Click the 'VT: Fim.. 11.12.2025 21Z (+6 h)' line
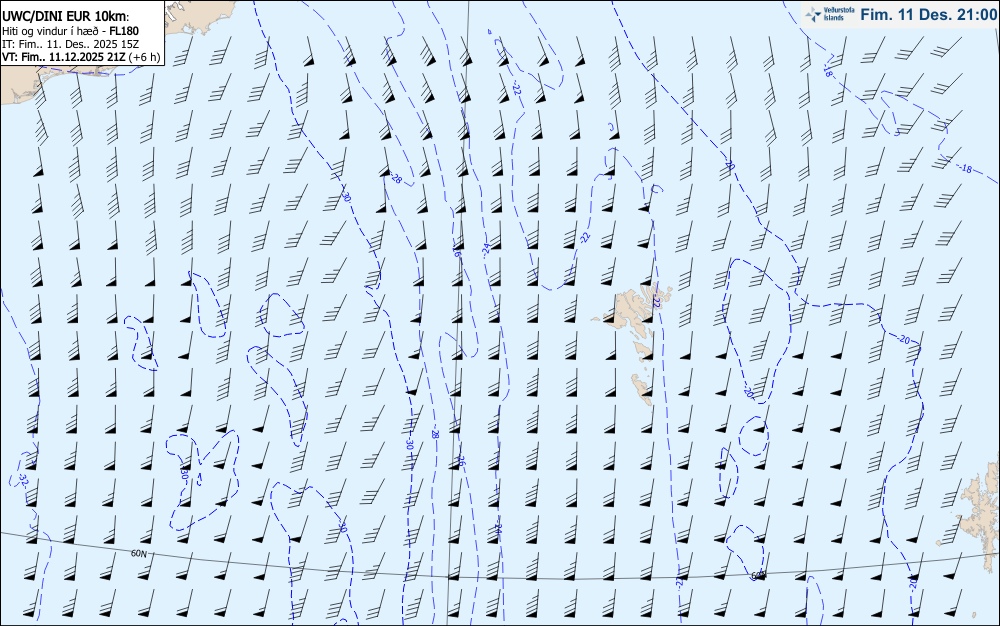Screen dimensions: 1000x626 [x=81, y=57]
